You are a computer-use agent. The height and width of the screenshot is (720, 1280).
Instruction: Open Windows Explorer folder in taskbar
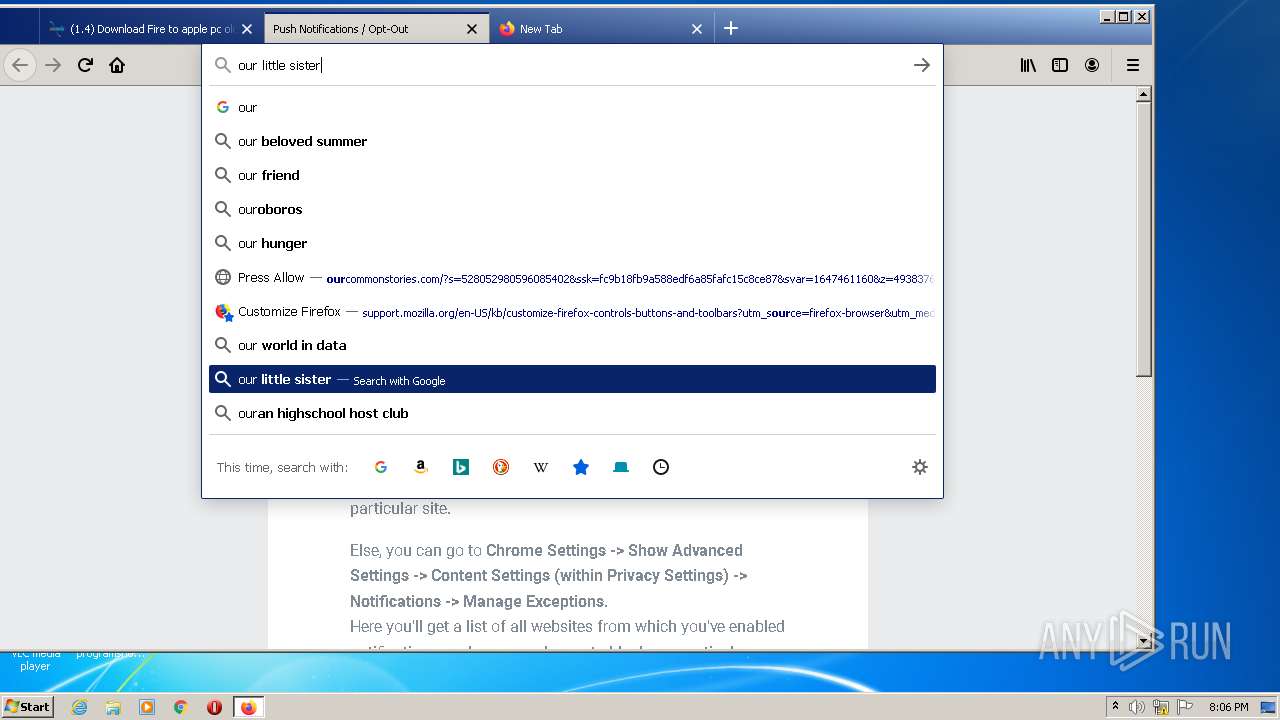(113, 707)
